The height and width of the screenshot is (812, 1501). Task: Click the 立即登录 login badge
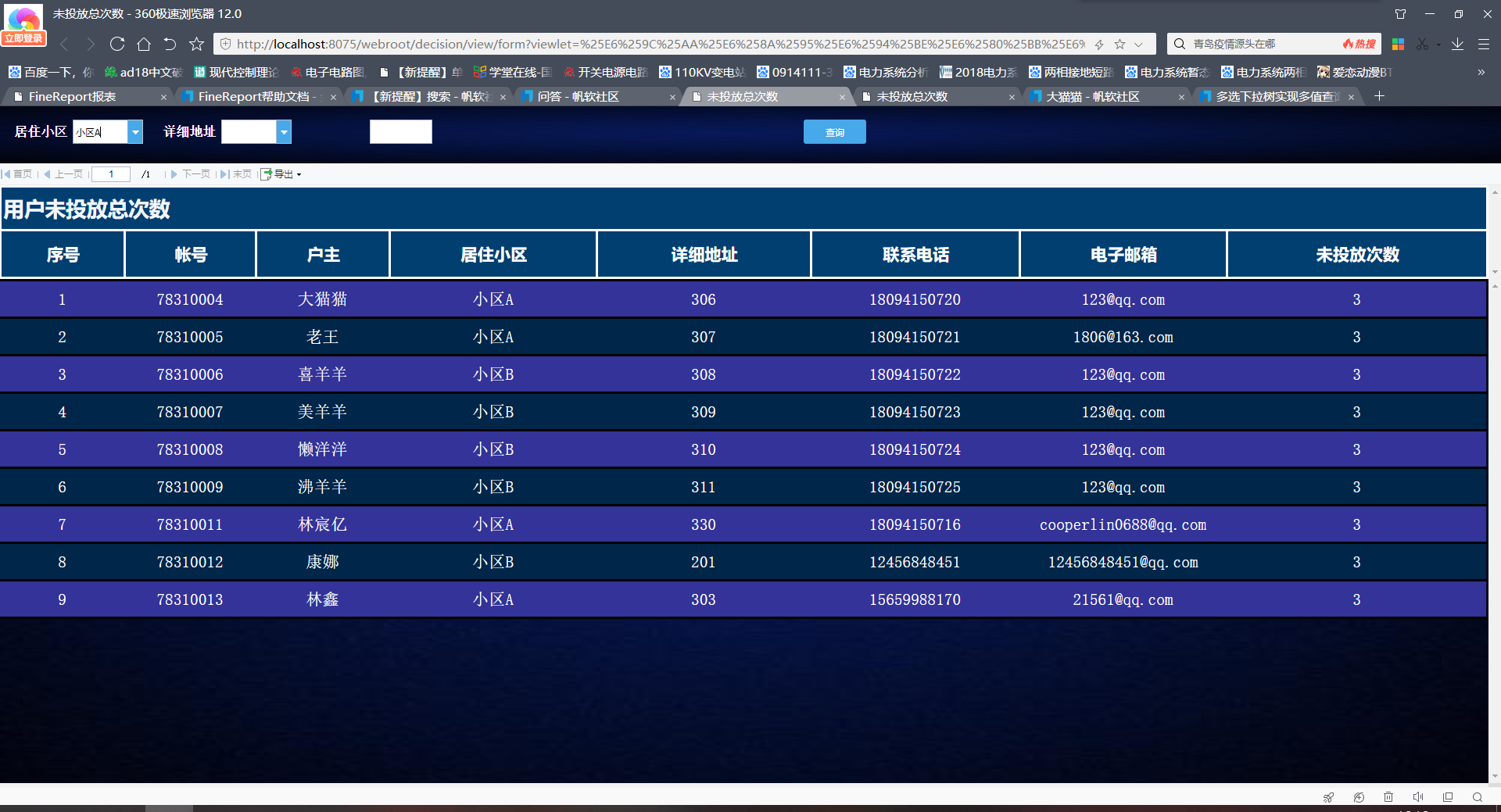(x=23, y=38)
